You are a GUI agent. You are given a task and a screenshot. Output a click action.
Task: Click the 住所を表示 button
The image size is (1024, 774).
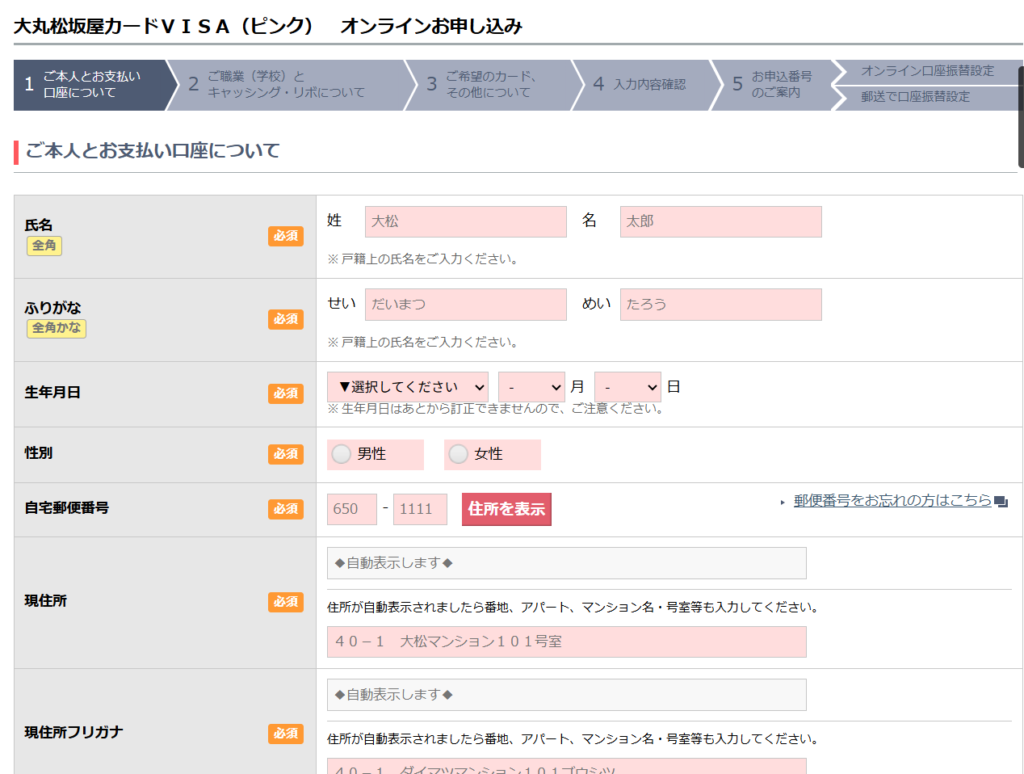(x=506, y=509)
